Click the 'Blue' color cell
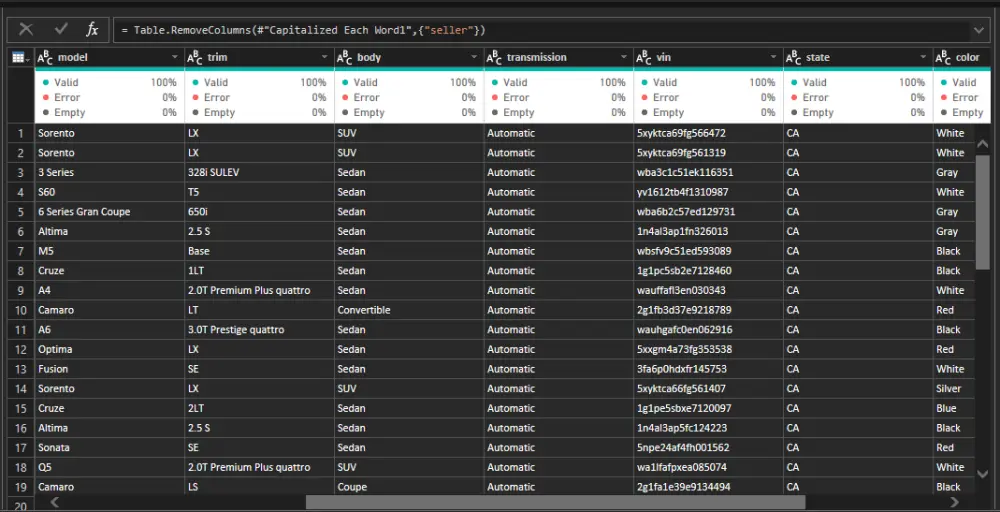Image resolution: width=1000 pixels, height=512 pixels. pyautogui.click(x=954, y=408)
